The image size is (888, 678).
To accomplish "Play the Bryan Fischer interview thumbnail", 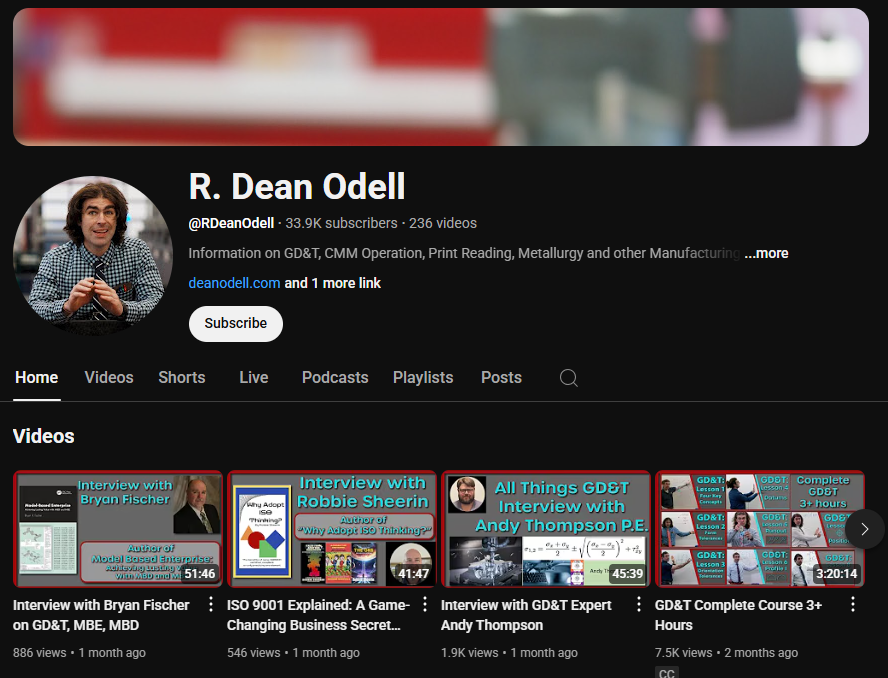I will [118, 529].
